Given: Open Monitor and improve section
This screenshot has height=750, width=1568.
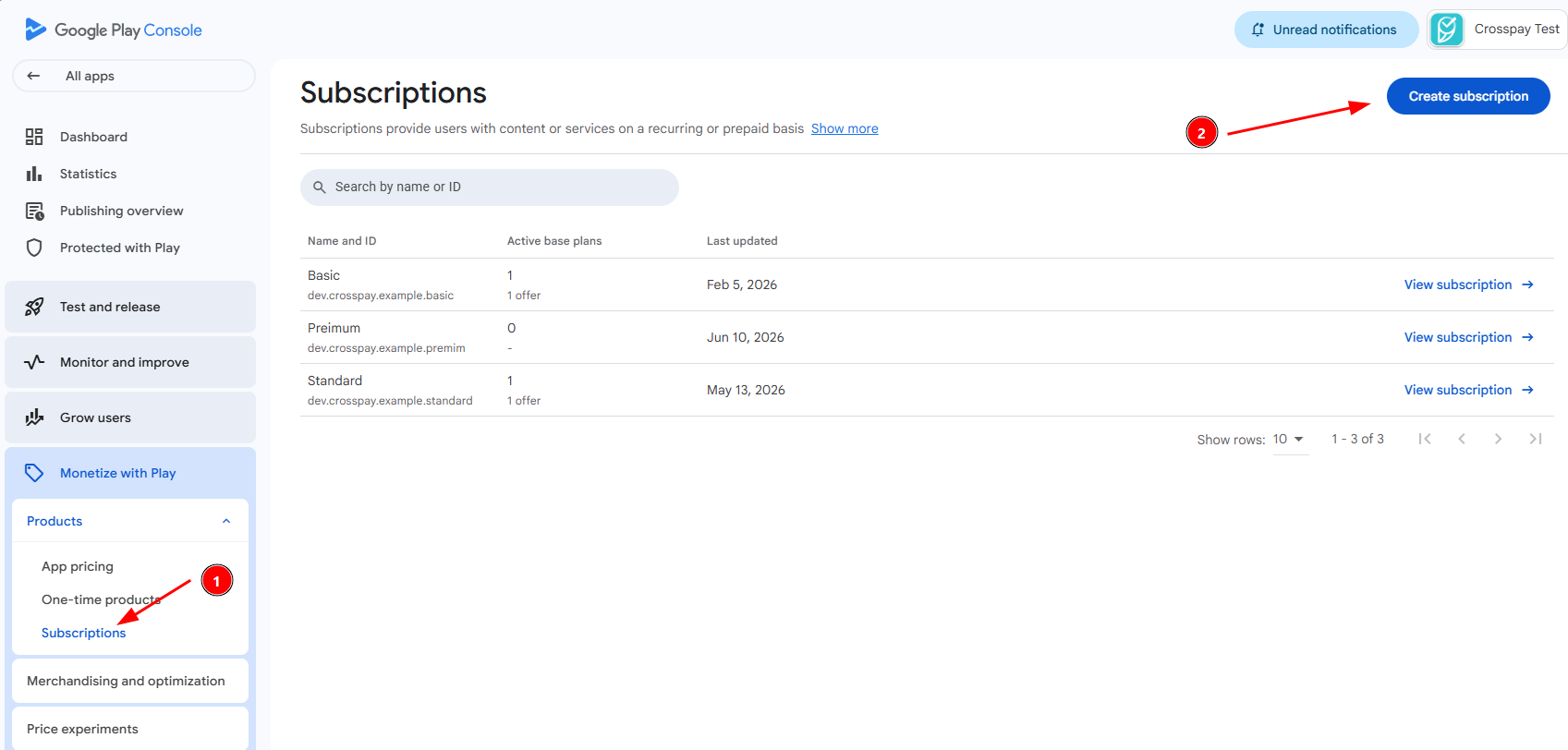Looking at the screenshot, I should tap(130, 362).
